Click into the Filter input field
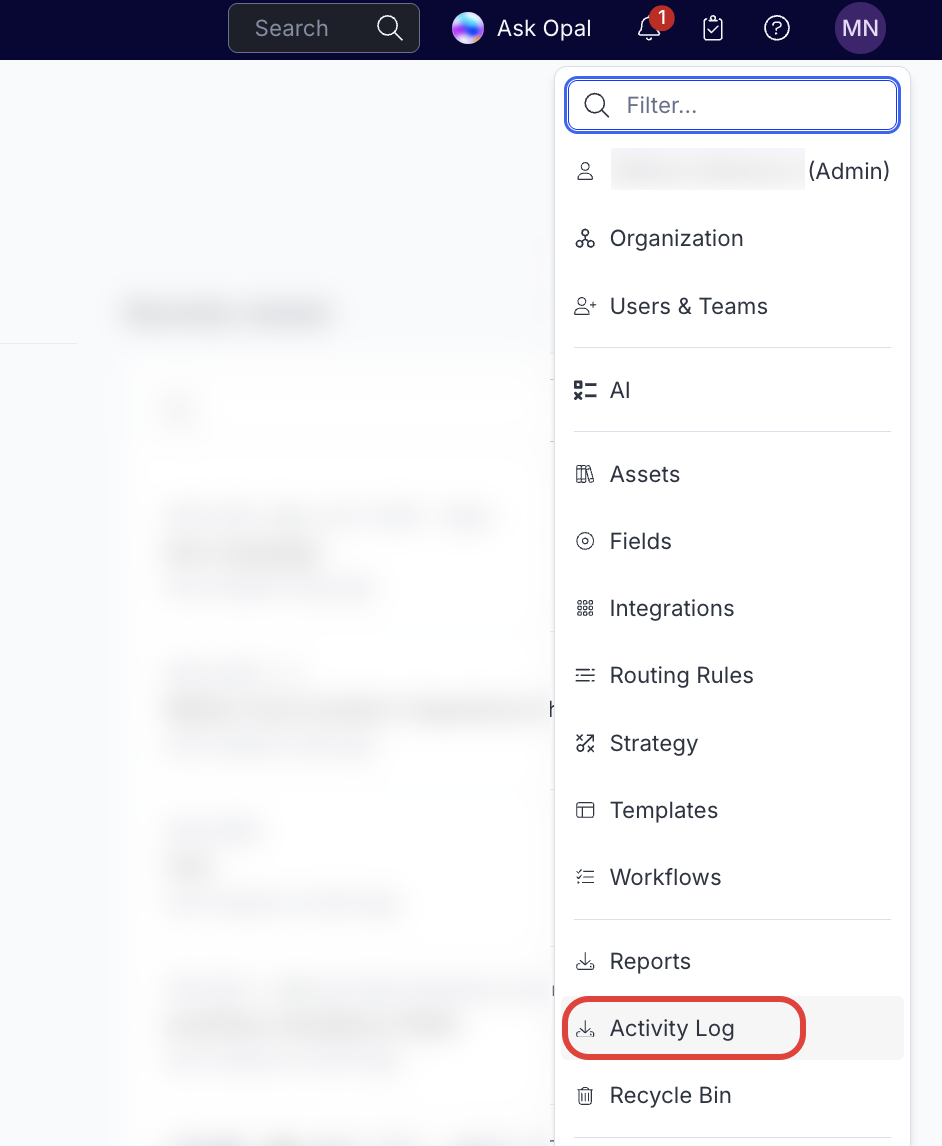This screenshot has height=1146, width=942. click(755, 105)
